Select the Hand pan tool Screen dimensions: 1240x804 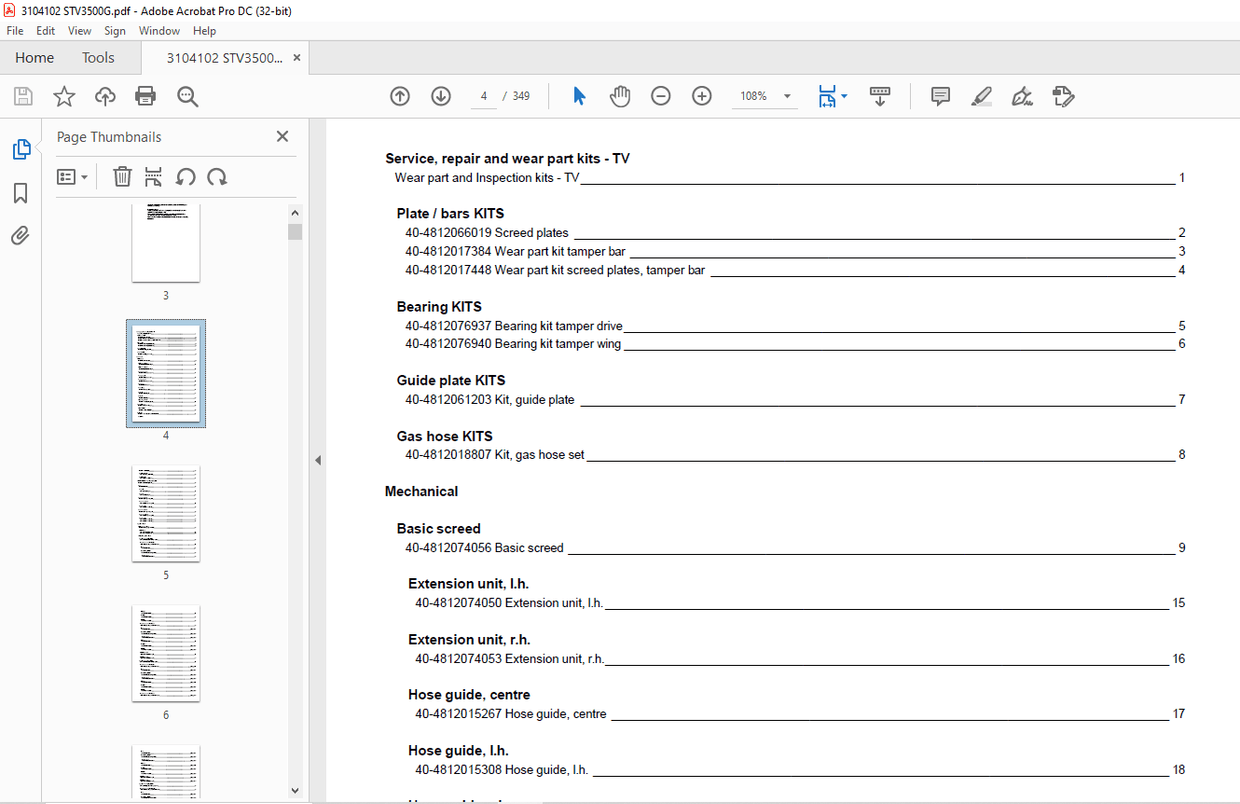point(620,96)
